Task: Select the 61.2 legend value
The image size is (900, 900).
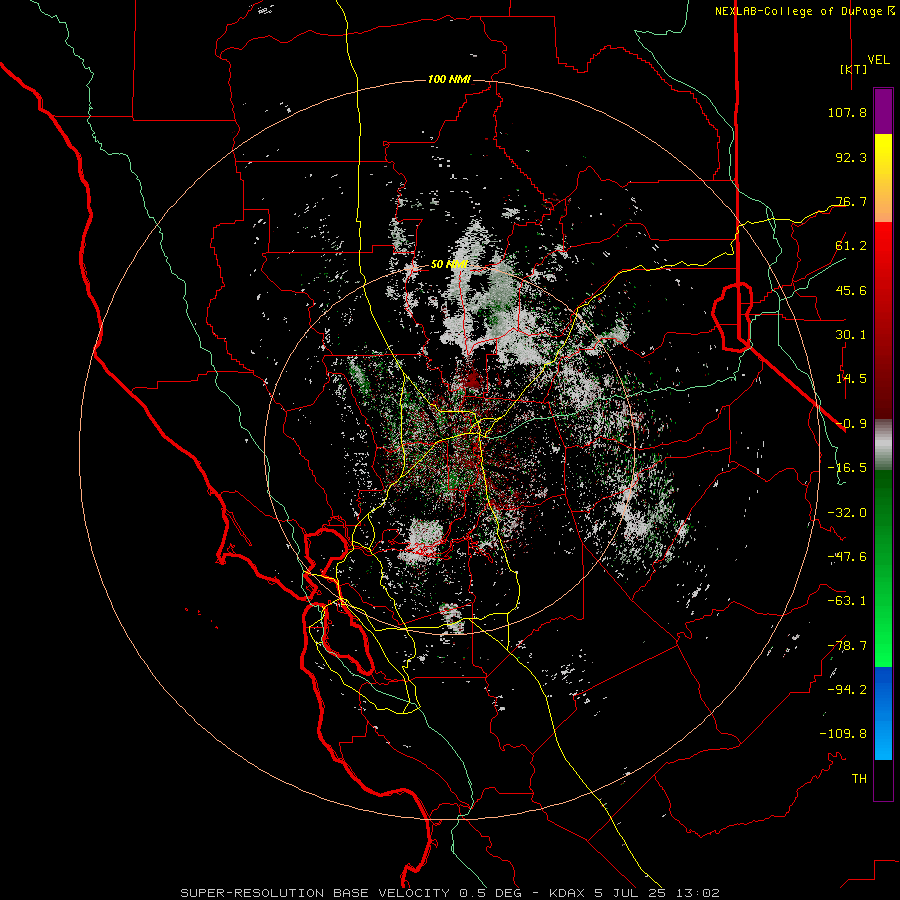Action: (851, 246)
